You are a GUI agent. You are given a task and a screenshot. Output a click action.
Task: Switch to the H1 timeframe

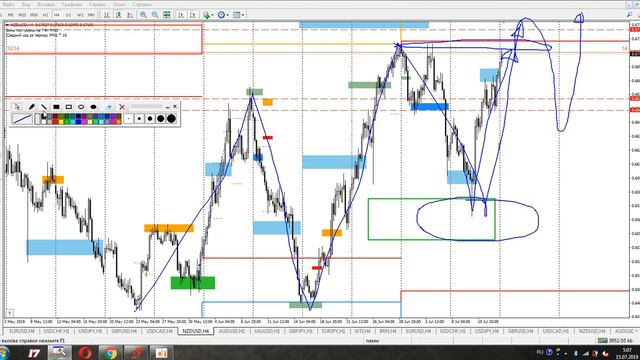coord(45,15)
